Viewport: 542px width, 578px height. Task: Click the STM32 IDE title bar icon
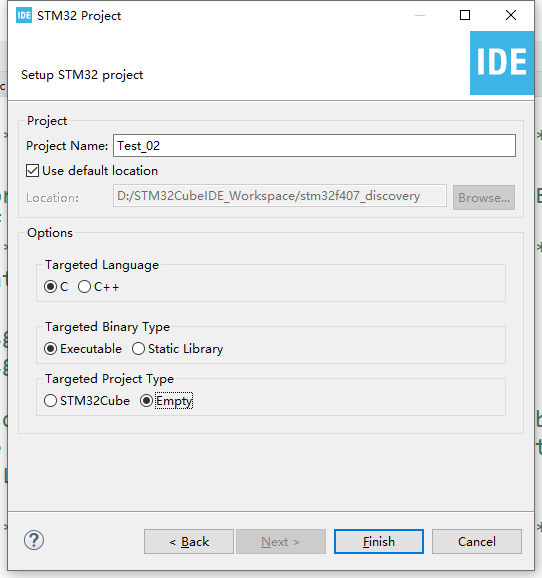pyautogui.click(x=24, y=15)
